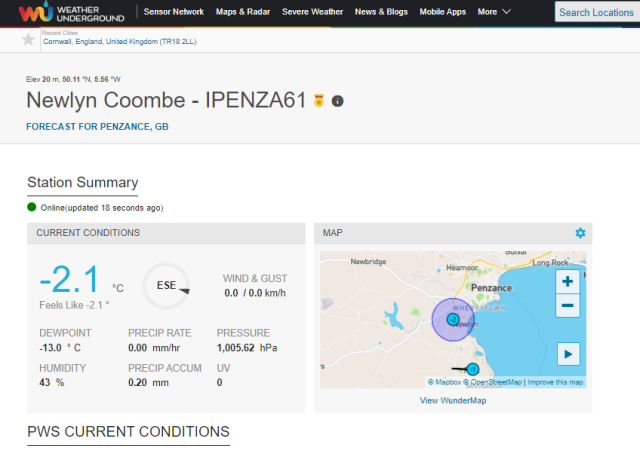Click the favorite star icon
Viewport: 640px width, 451px height.
28,40
